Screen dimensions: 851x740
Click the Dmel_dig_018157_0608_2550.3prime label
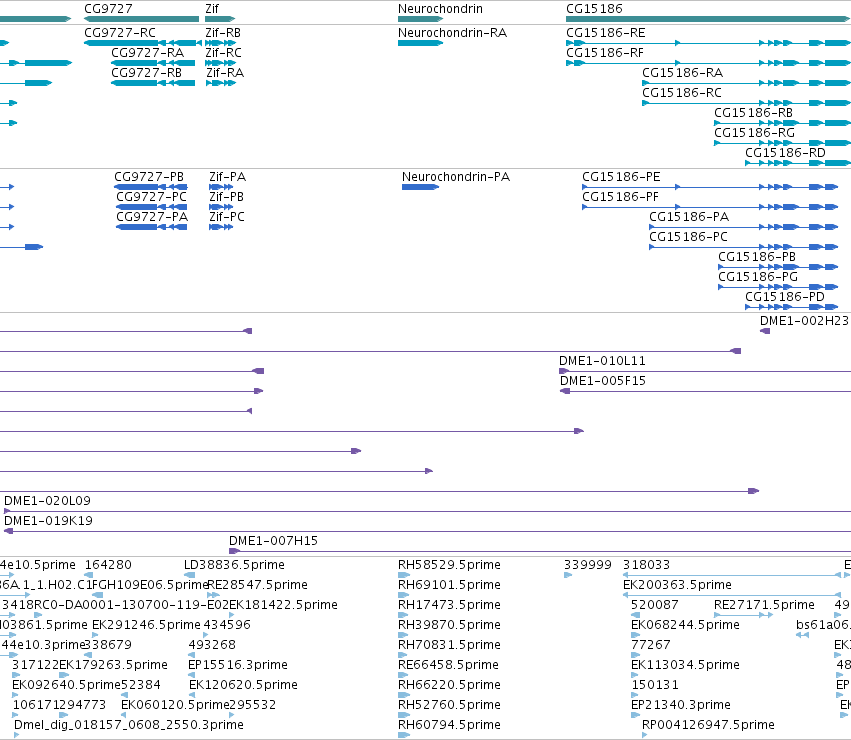tap(129, 726)
